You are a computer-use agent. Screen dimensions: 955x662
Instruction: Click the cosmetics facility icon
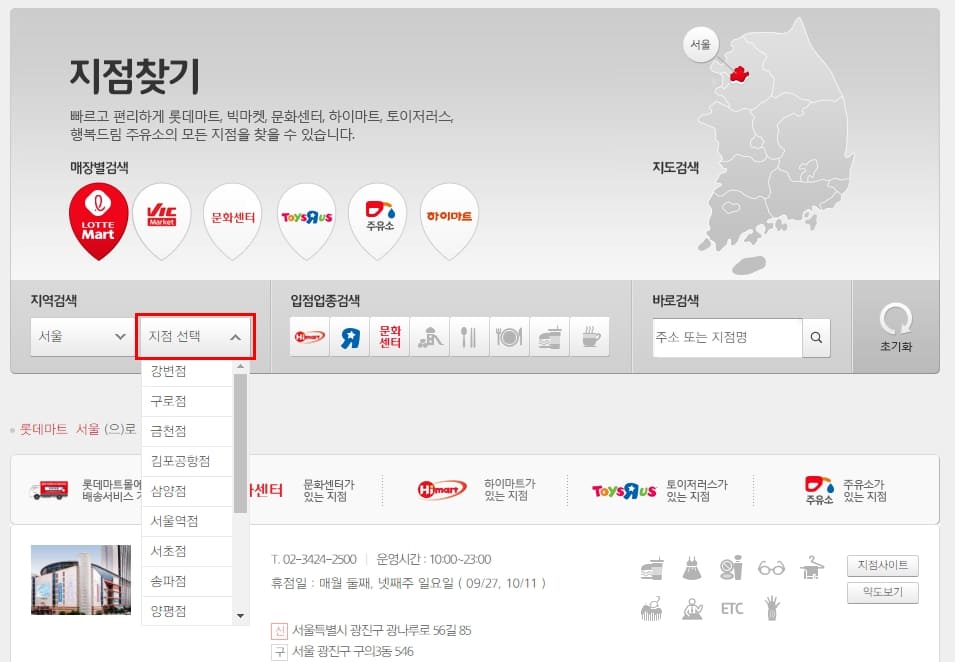coord(731,568)
